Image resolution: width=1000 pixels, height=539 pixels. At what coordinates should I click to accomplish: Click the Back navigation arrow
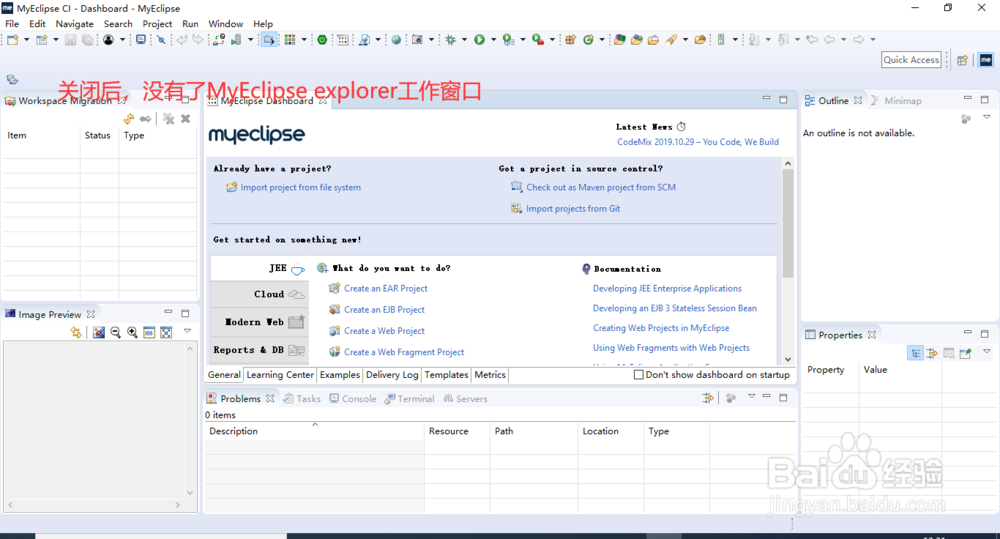pyautogui.click(x=829, y=40)
